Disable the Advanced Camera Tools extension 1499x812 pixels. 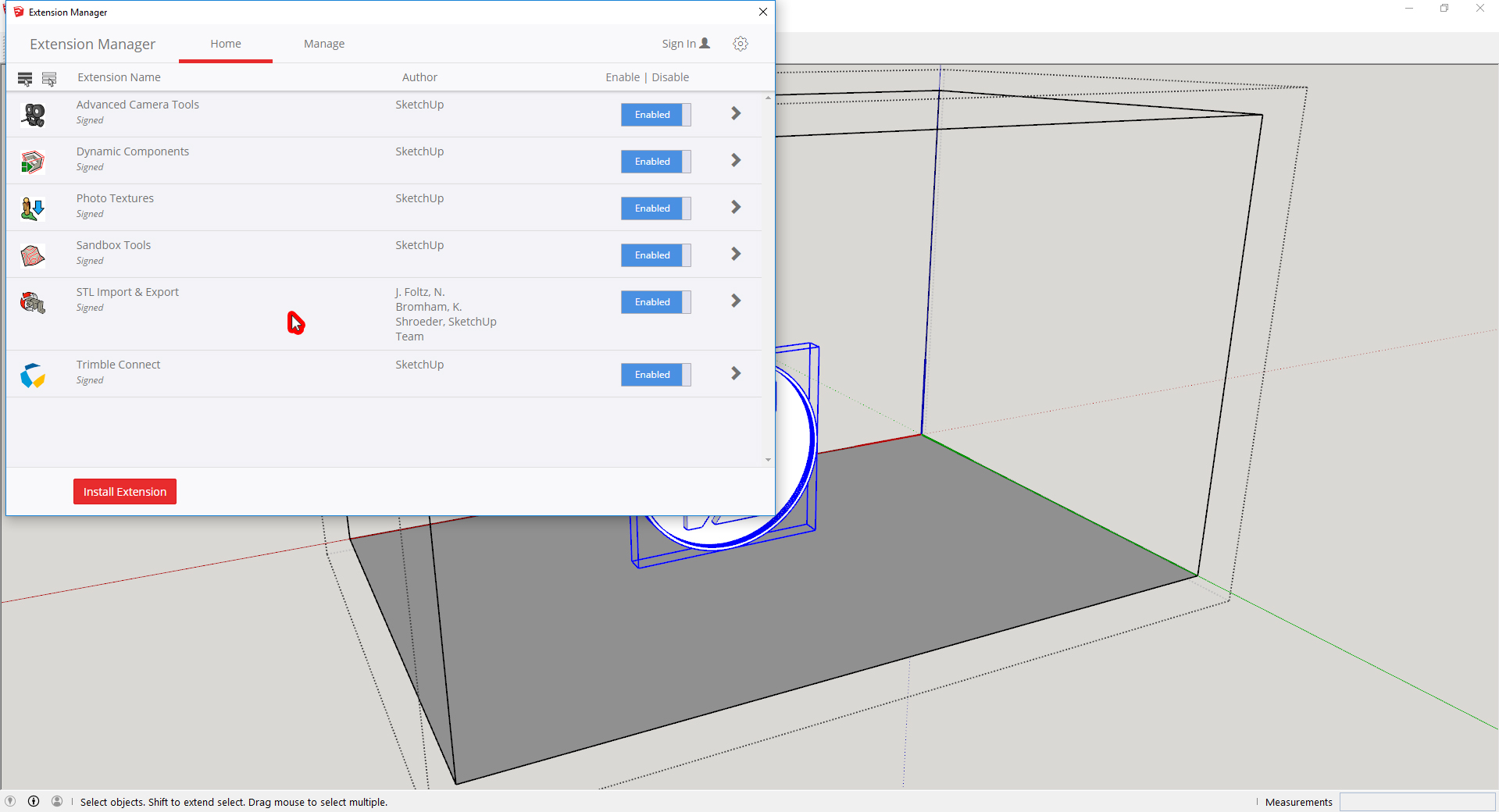pos(655,115)
